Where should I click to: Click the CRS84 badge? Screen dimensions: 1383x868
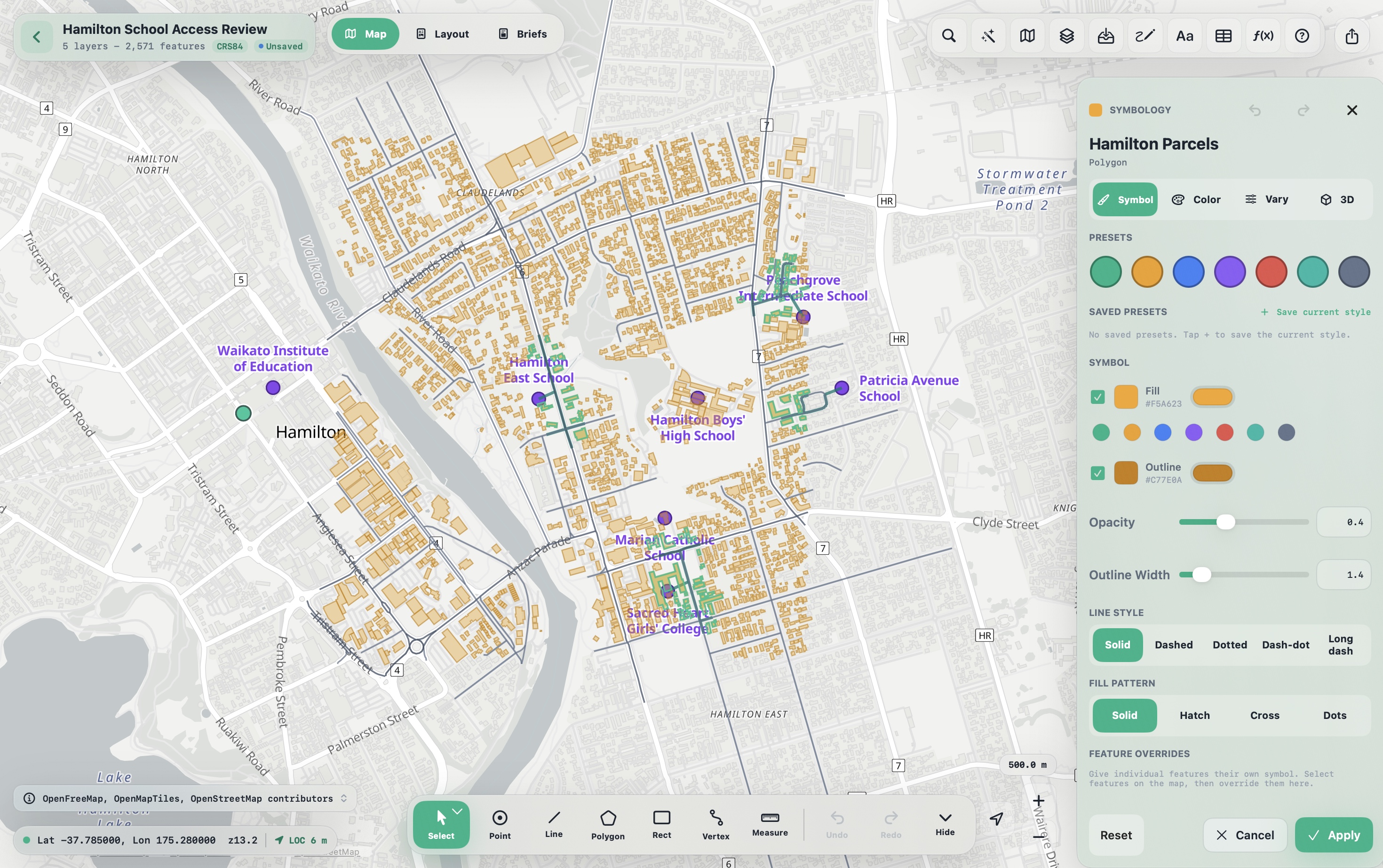(229, 47)
